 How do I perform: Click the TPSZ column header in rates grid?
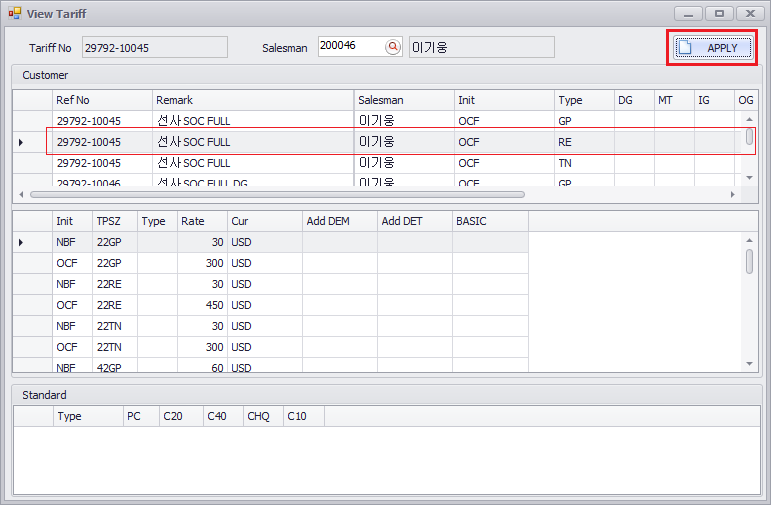(x=114, y=221)
